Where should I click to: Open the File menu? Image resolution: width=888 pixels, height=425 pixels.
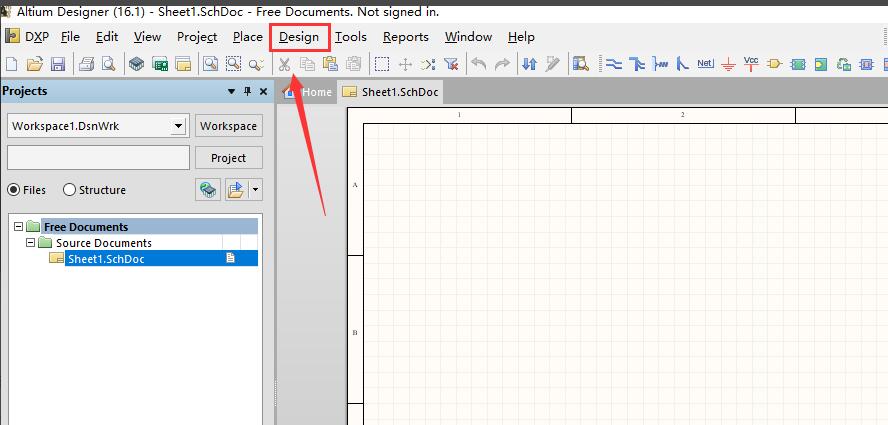[70, 37]
